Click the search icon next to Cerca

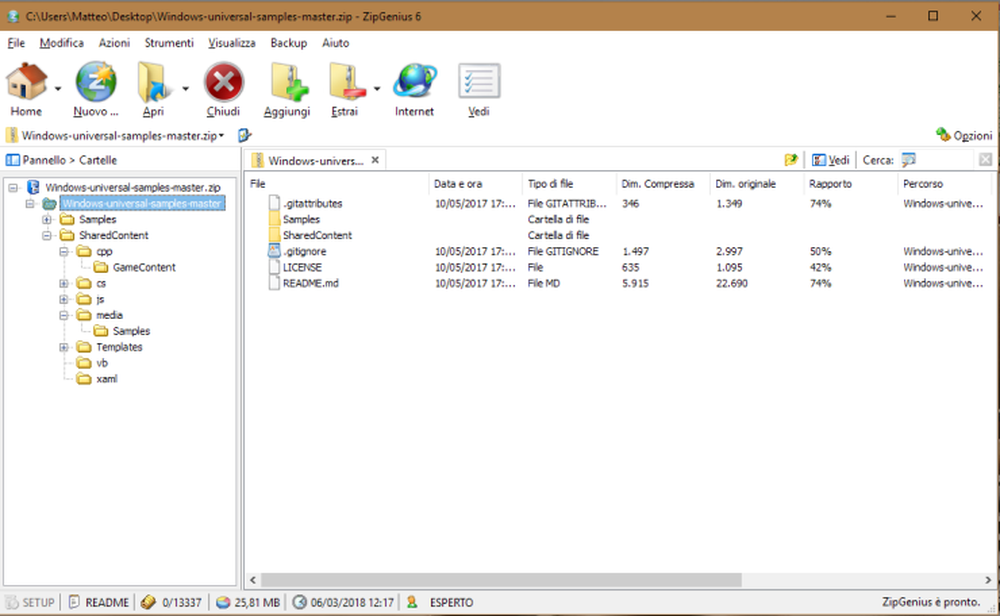pyautogui.click(x=909, y=160)
